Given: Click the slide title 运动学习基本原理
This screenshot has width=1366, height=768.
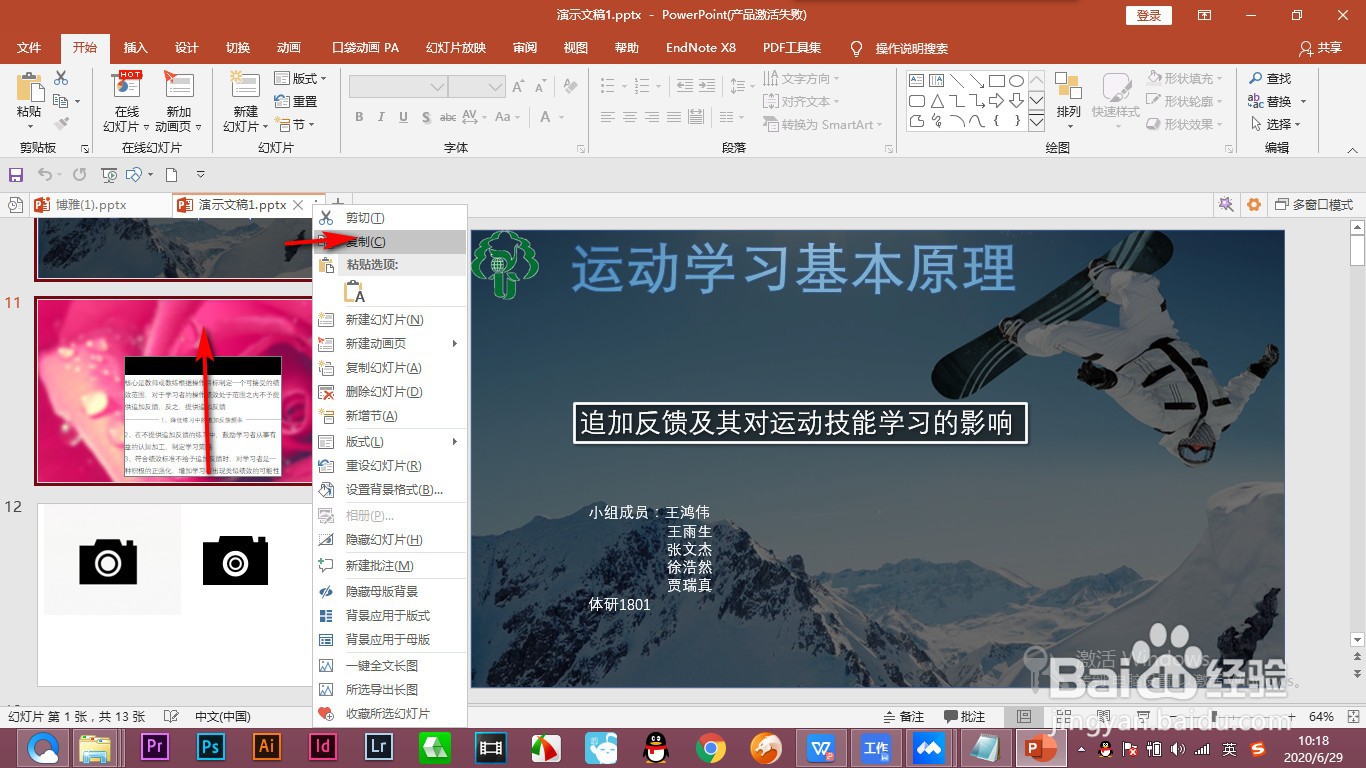Looking at the screenshot, I should pos(793,268).
